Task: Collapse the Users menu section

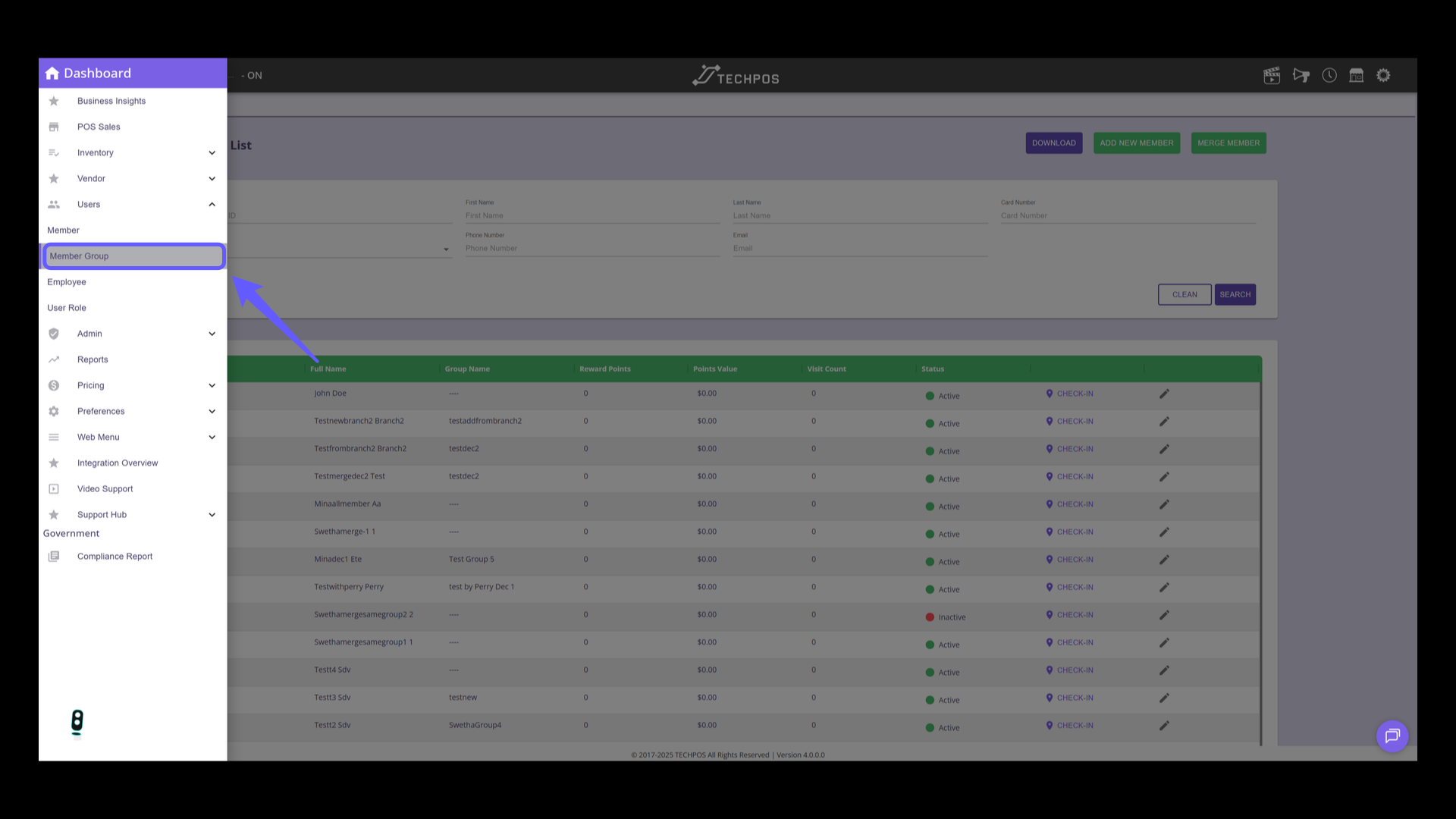Action: (212, 204)
